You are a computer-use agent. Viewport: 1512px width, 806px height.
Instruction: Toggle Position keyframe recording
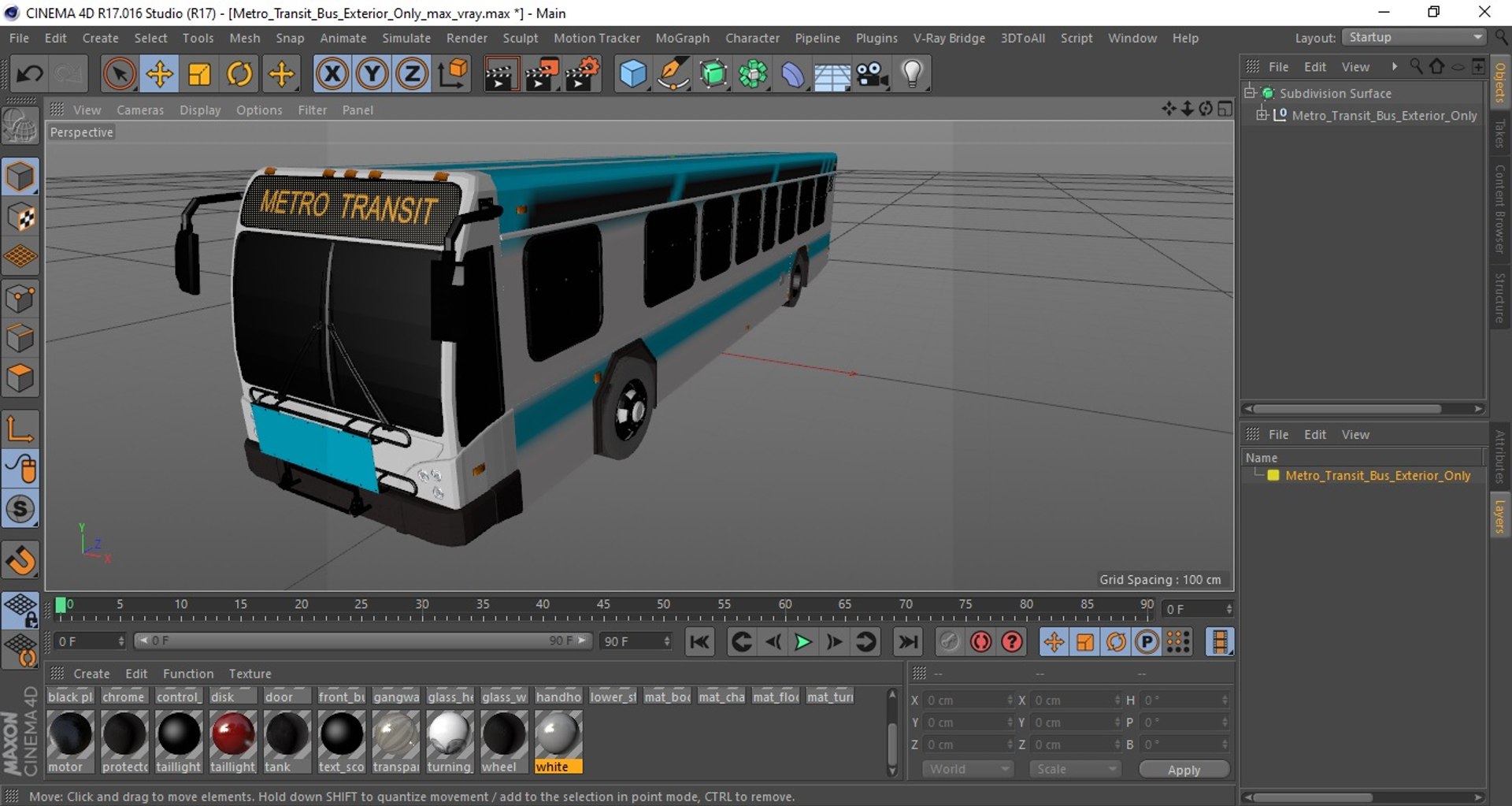1054,642
